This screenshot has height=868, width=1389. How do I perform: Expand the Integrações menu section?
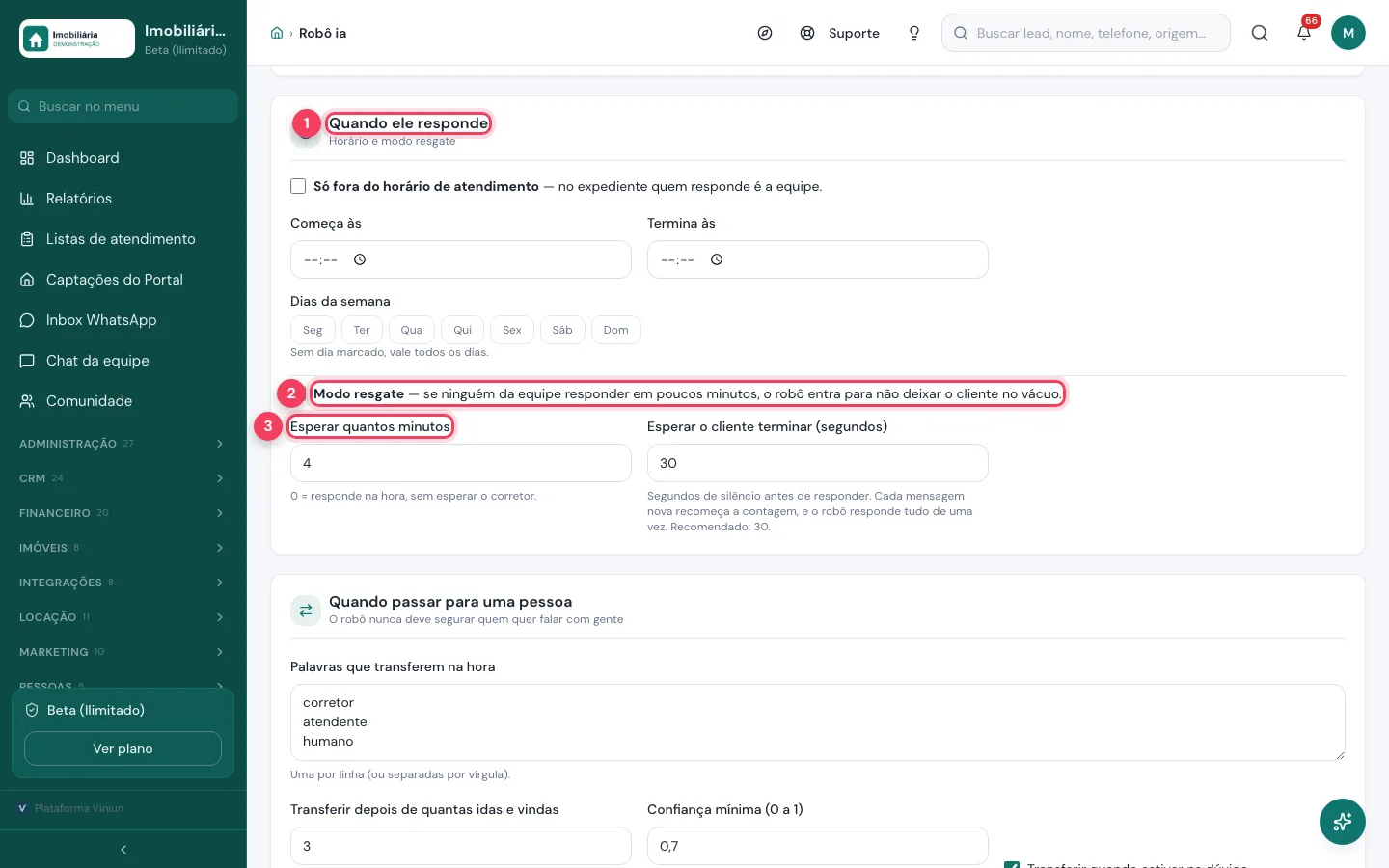pyautogui.click(x=123, y=583)
